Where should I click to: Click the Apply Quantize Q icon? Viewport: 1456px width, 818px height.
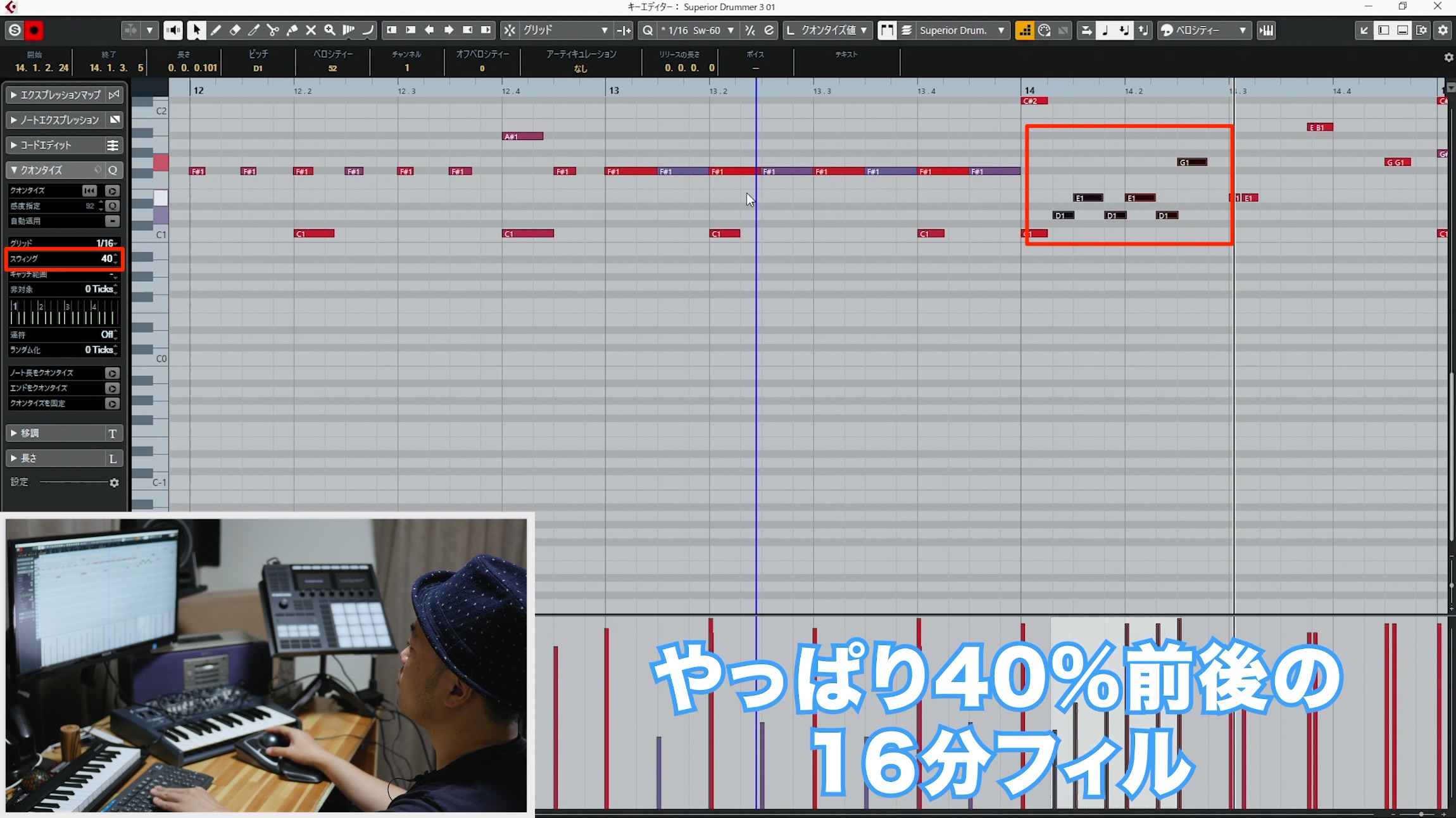click(x=648, y=30)
